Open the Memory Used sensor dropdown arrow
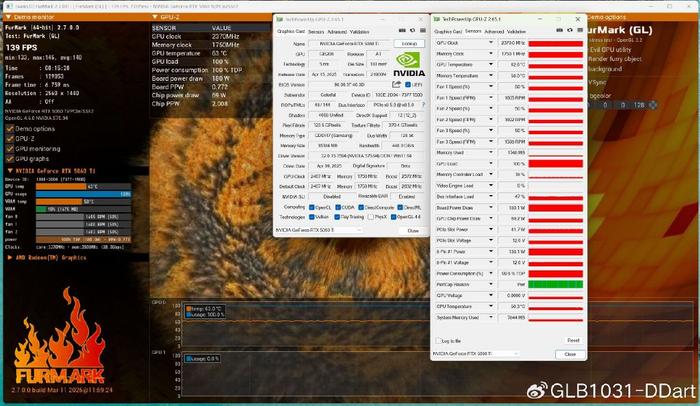This screenshot has height=406, width=700. click(491, 152)
